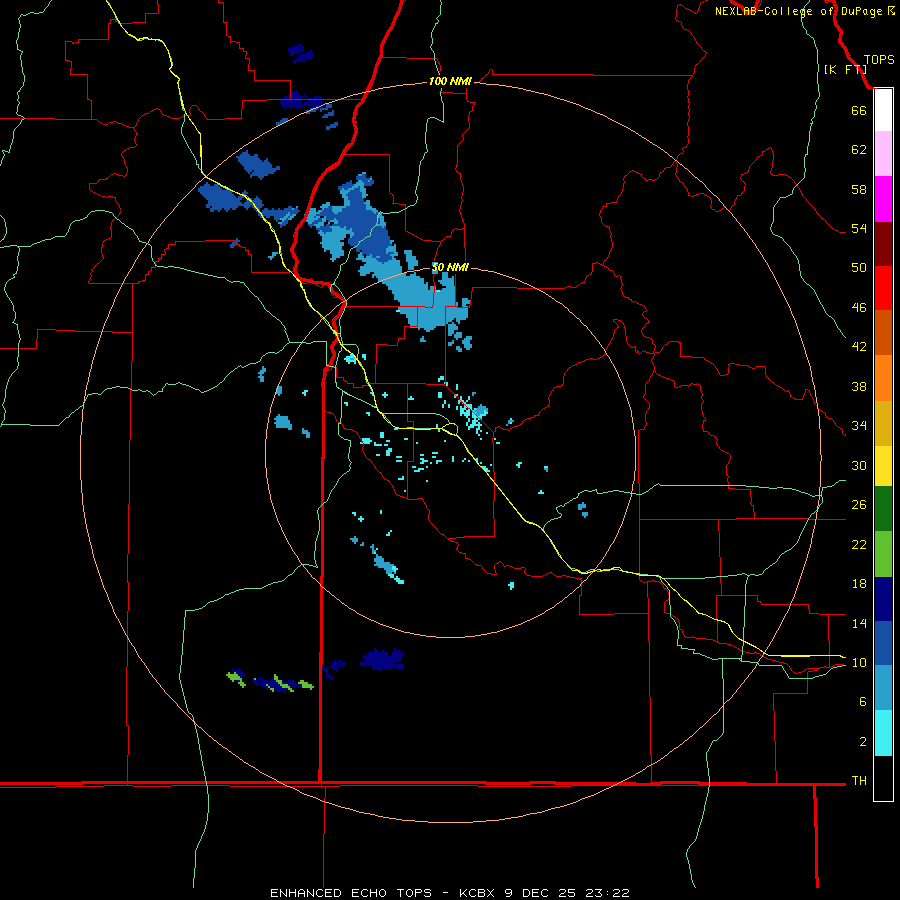This screenshot has width=900, height=900.
Task: Click the dark orange 42-46 kft legend swatch
Action: (x=883, y=332)
